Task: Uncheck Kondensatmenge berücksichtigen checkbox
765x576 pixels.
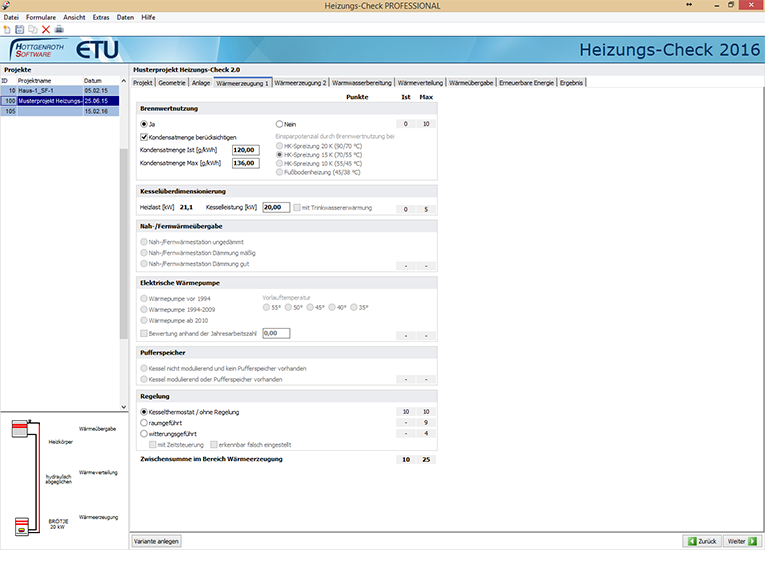Action: coord(144,137)
